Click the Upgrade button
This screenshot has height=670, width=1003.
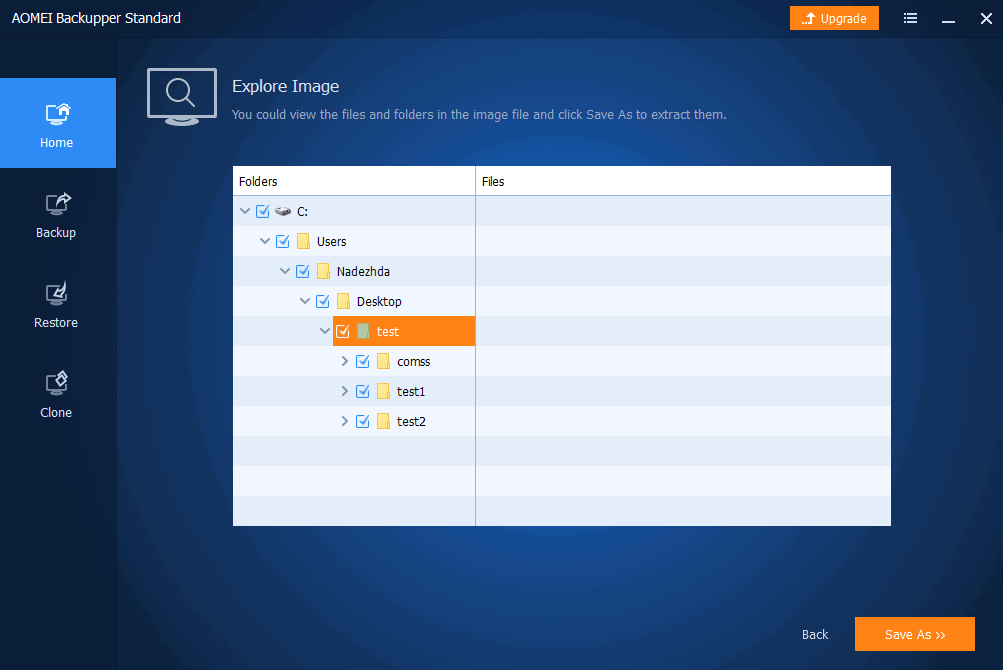pyautogui.click(x=834, y=18)
